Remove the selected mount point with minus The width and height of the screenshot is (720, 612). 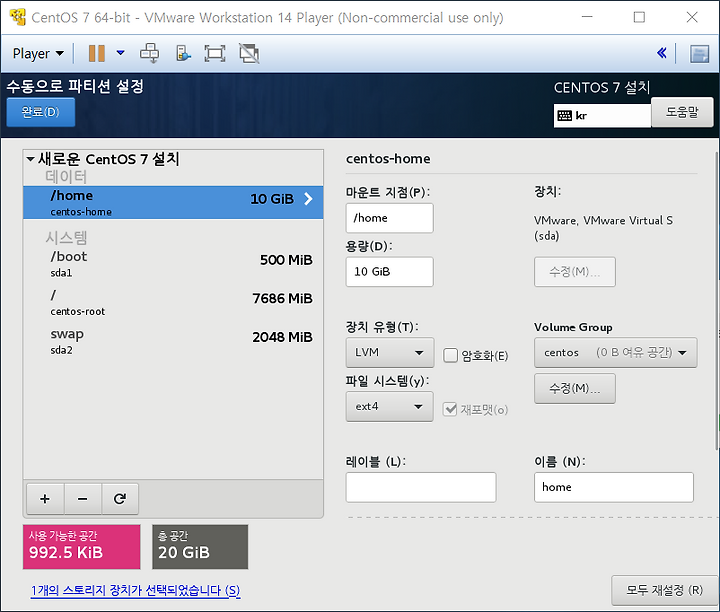pyautogui.click(x=83, y=499)
